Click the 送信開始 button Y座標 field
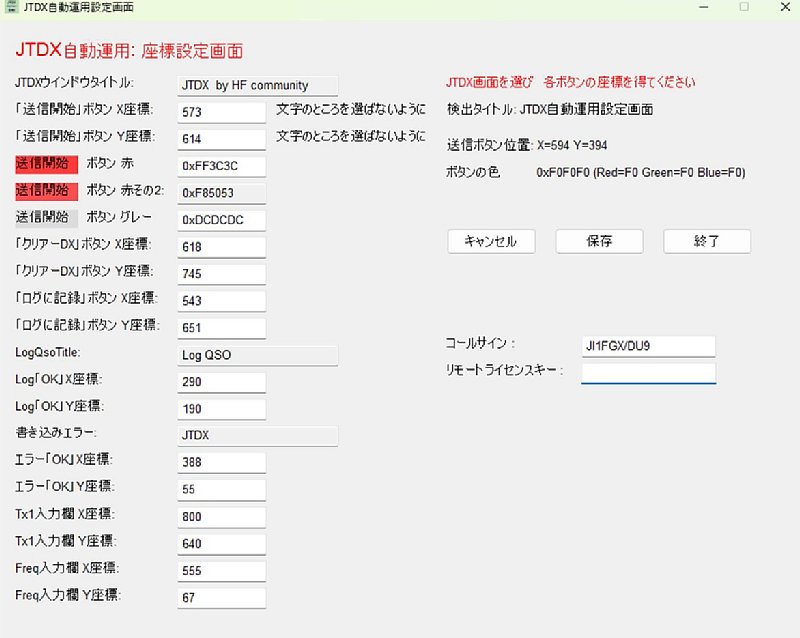 coord(221,139)
